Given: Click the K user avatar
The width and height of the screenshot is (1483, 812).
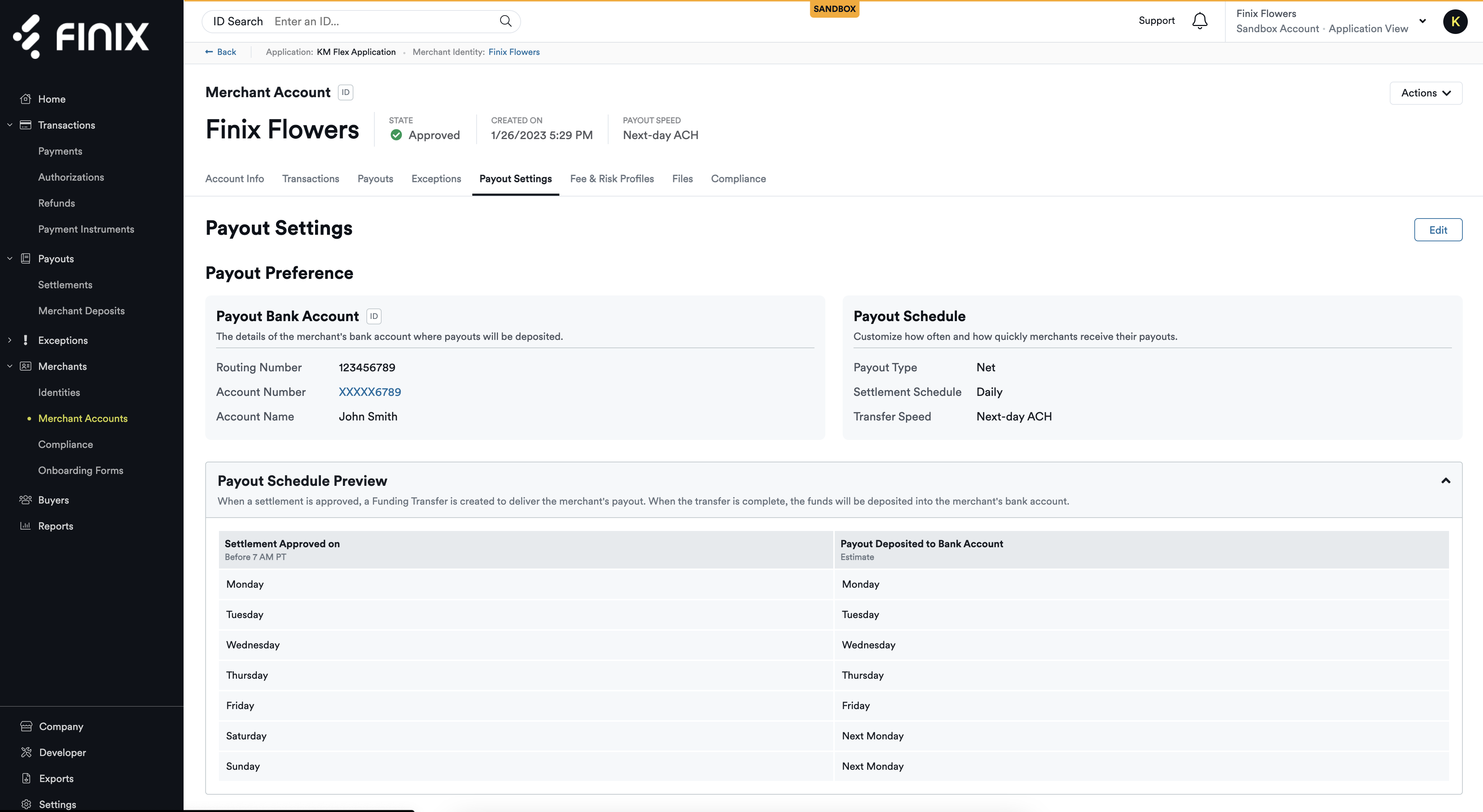Looking at the screenshot, I should (1455, 21).
